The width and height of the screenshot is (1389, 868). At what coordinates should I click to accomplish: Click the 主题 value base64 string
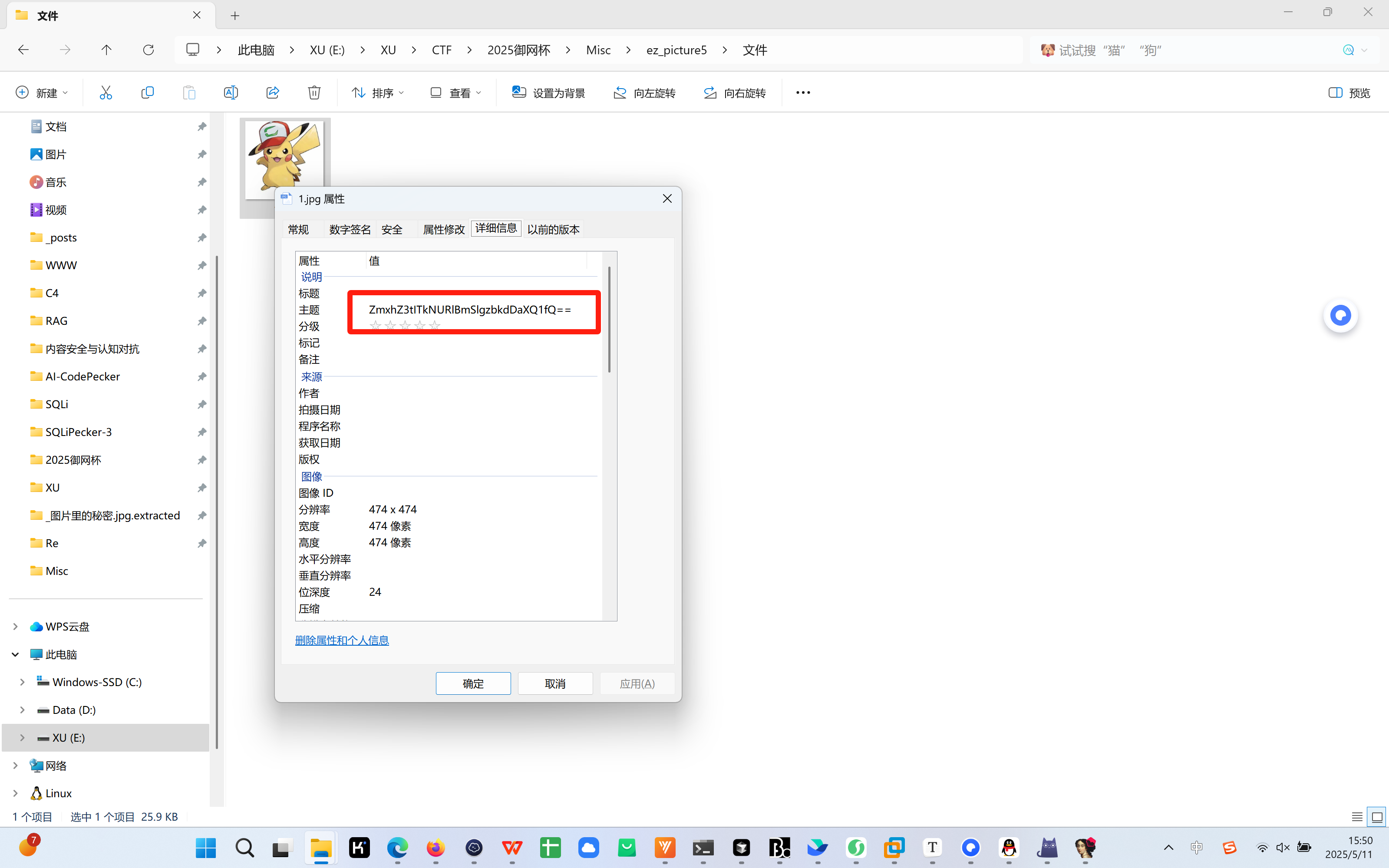pyautogui.click(x=470, y=310)
